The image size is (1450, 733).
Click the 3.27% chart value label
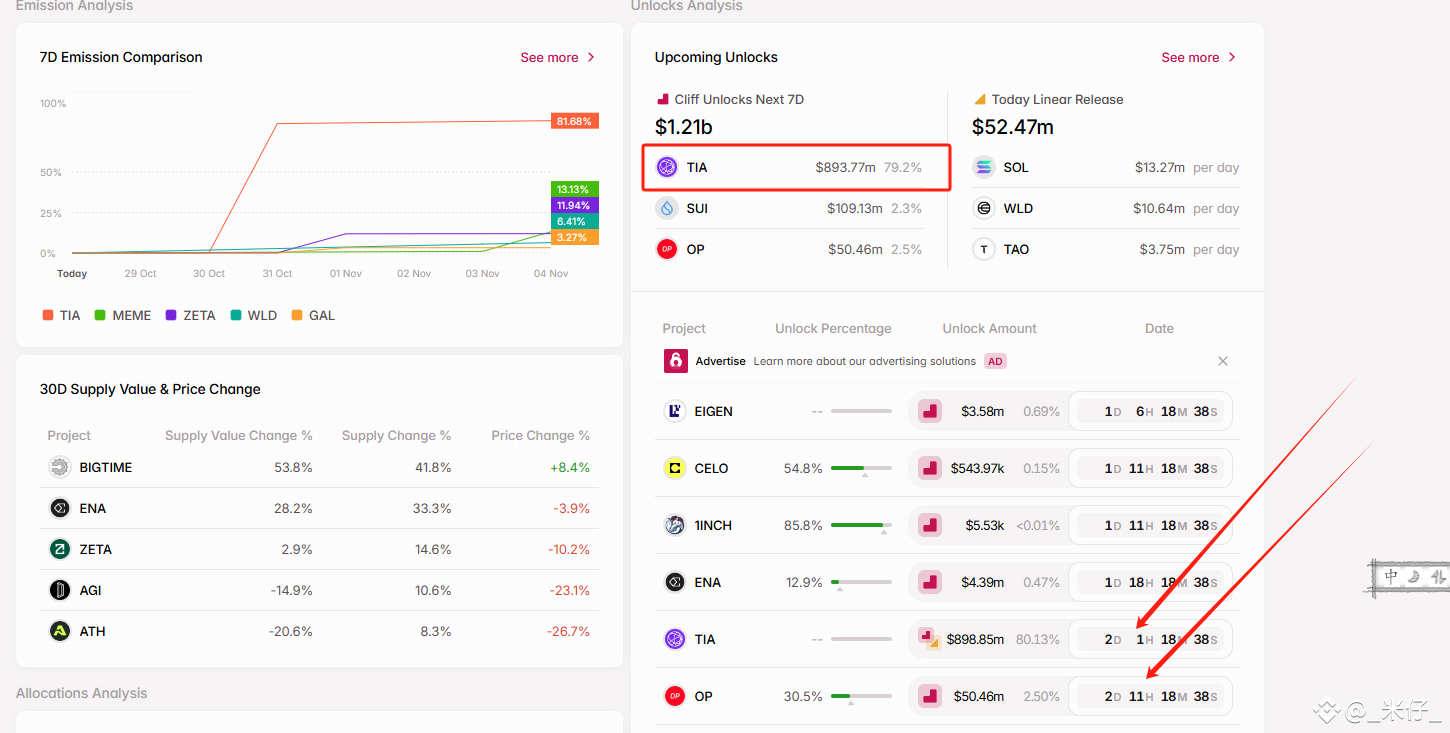point(574,237)
